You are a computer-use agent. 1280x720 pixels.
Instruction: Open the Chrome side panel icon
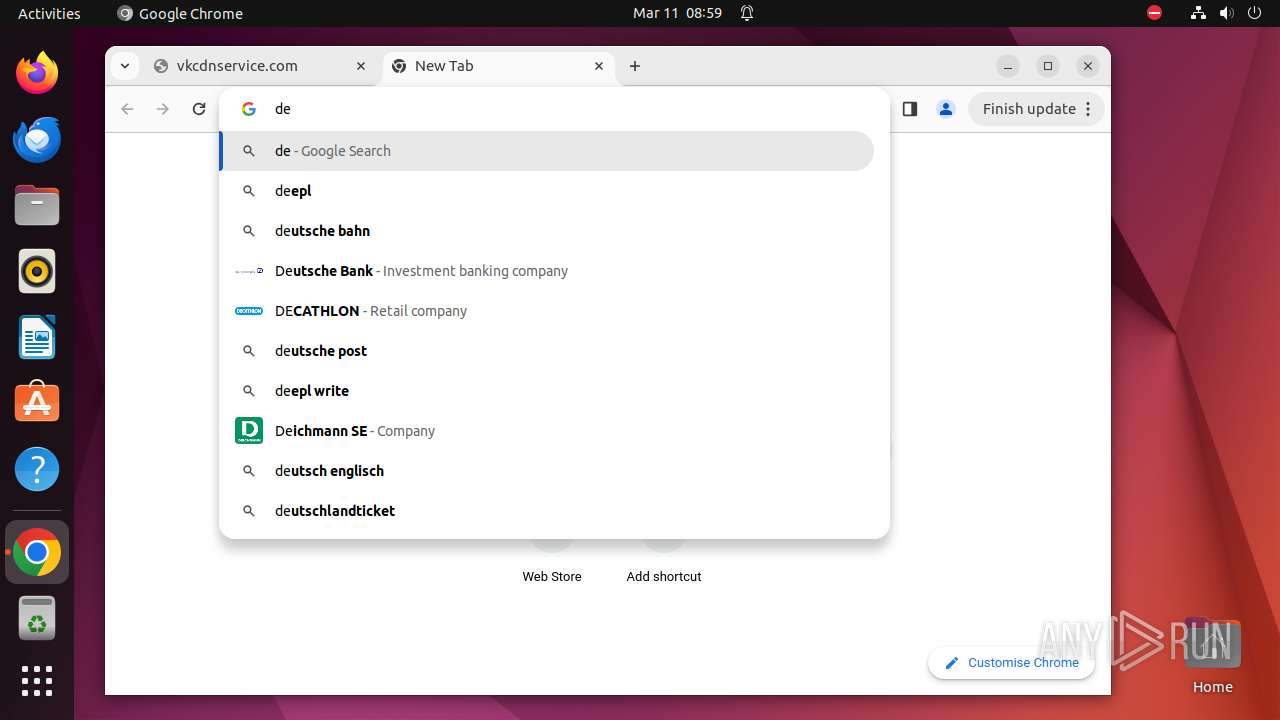point(909,109)
